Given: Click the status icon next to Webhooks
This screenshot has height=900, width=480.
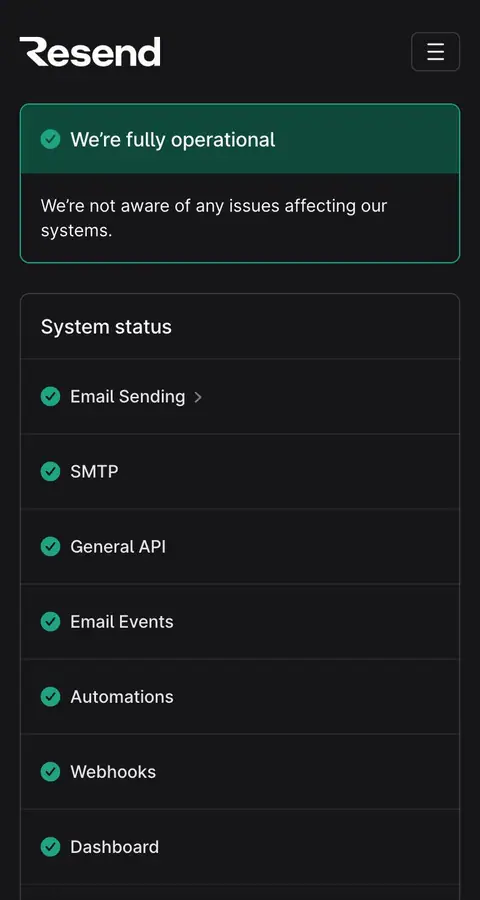Looking at the screenshot, I should pos(51,772).
